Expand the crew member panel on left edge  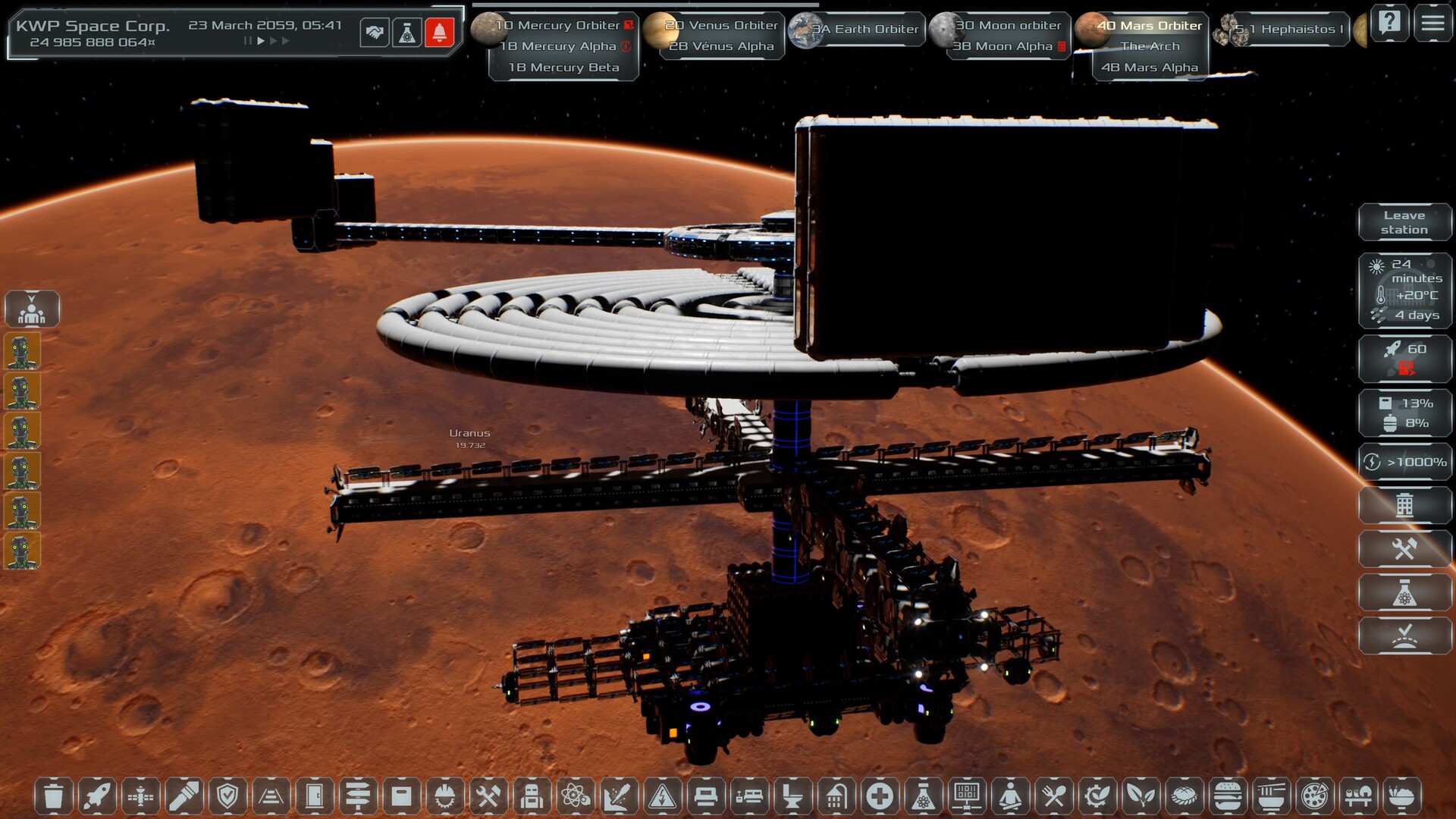[x=30, y=309]
